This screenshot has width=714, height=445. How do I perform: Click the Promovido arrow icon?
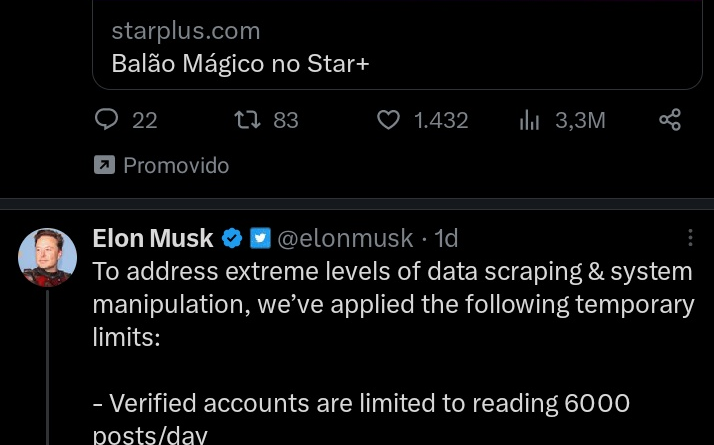103,165
